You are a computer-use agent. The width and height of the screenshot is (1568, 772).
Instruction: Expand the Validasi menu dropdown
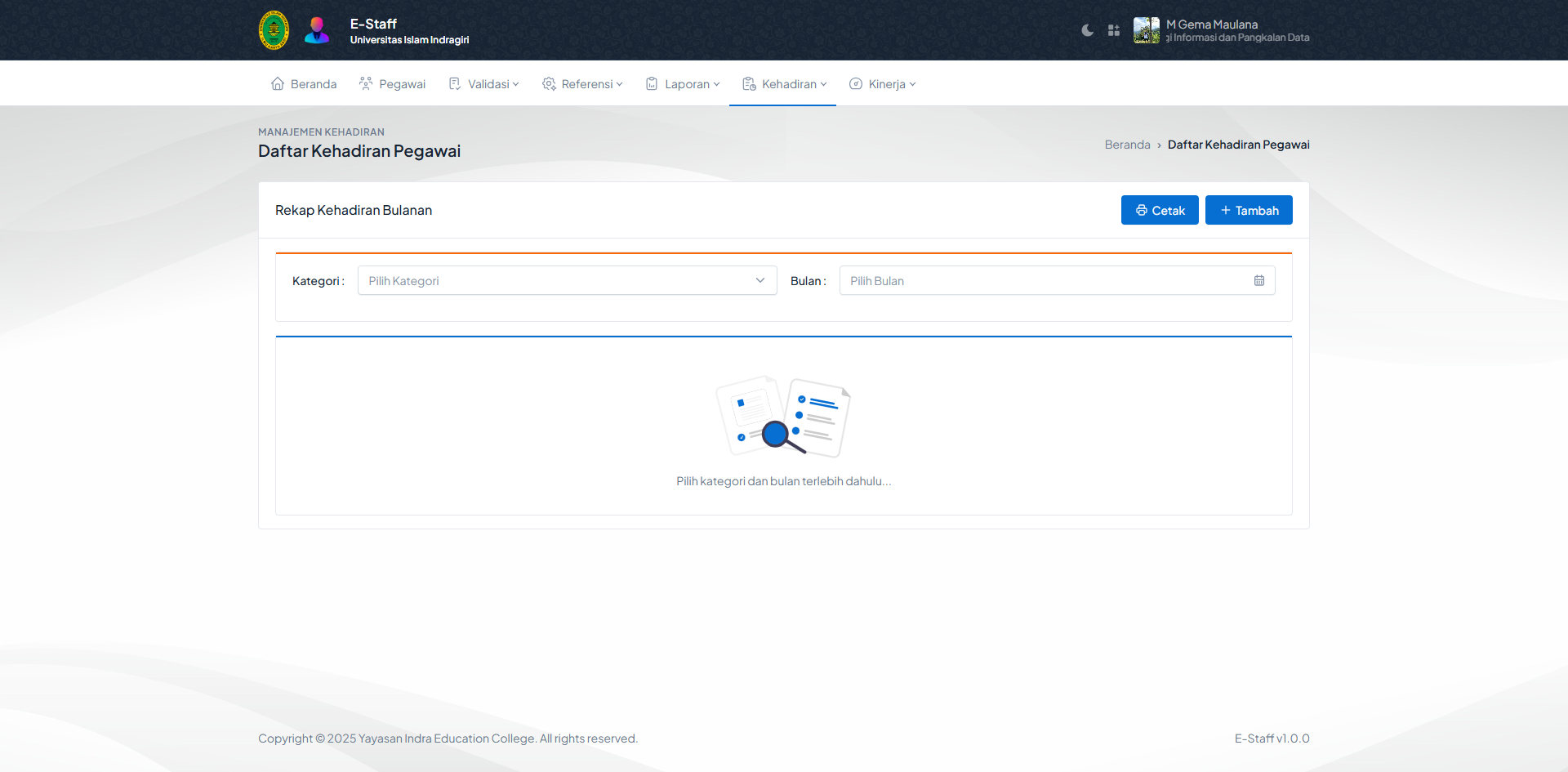click(492, 84)
